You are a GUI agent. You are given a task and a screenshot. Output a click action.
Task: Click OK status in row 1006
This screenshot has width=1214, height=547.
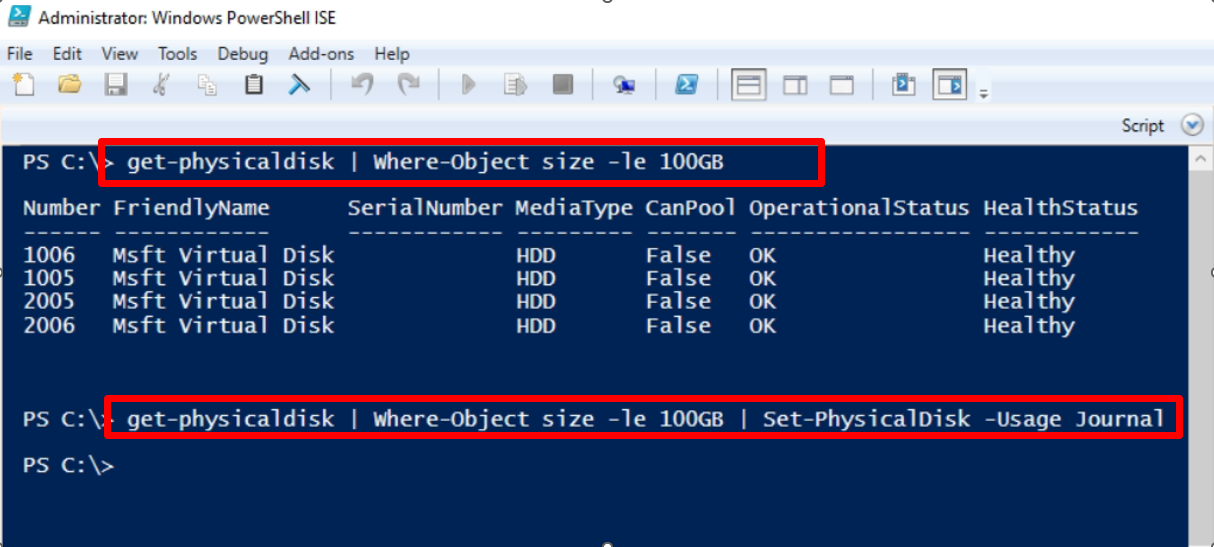(x=762, y=255)
